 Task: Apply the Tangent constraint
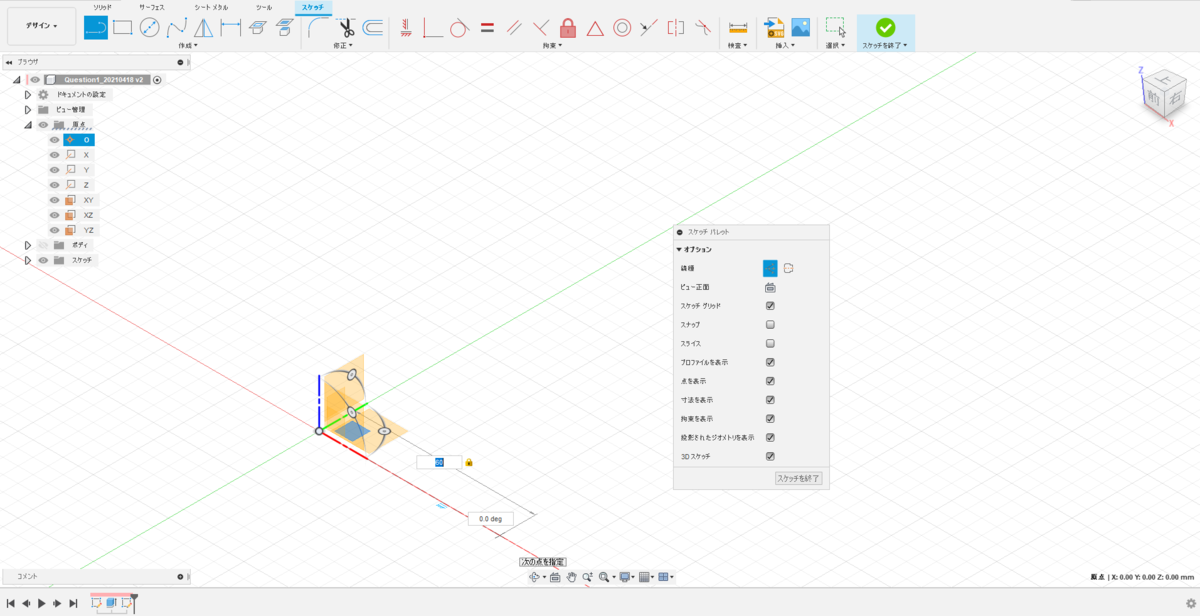460,27
